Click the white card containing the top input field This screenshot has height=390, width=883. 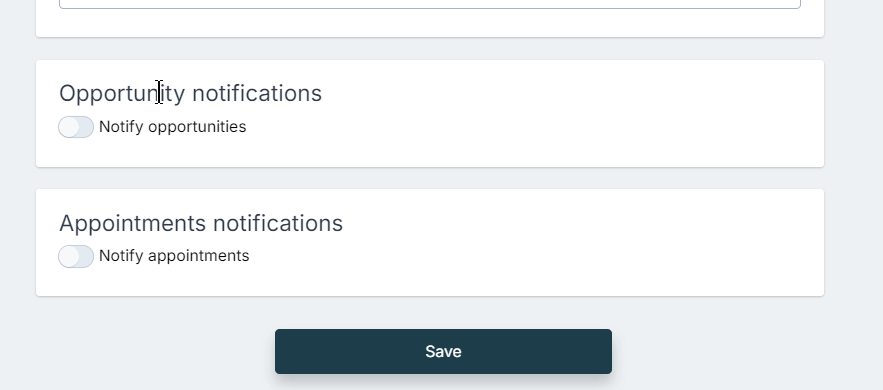[430, 23]
